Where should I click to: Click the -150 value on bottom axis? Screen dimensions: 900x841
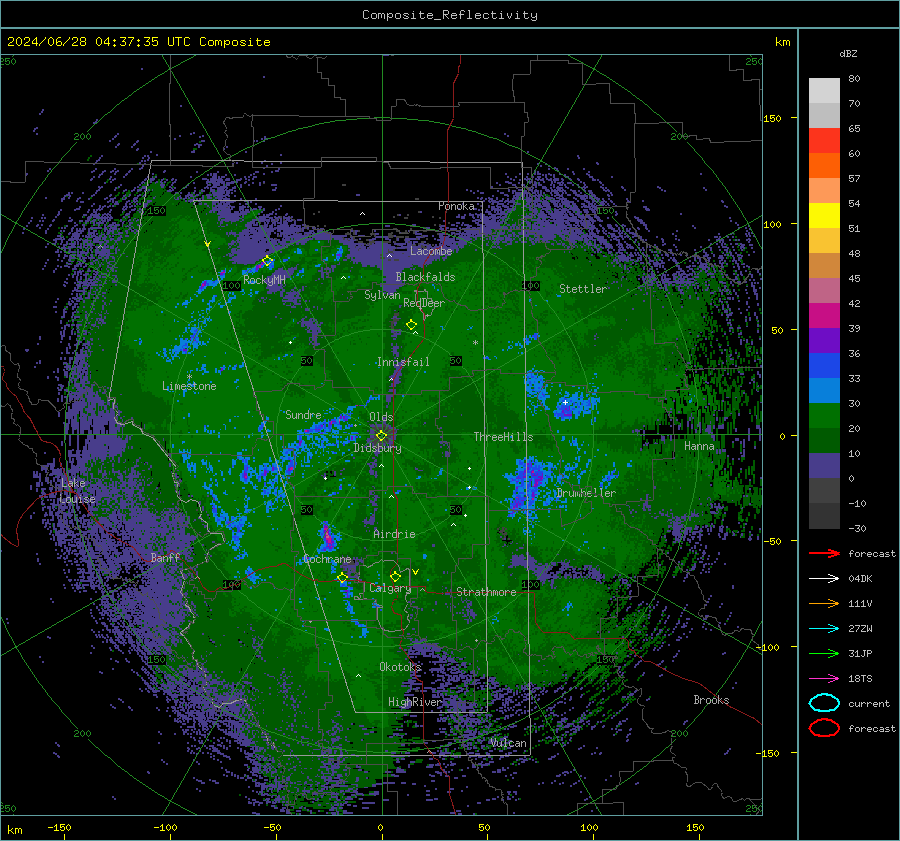coord(59,828)
